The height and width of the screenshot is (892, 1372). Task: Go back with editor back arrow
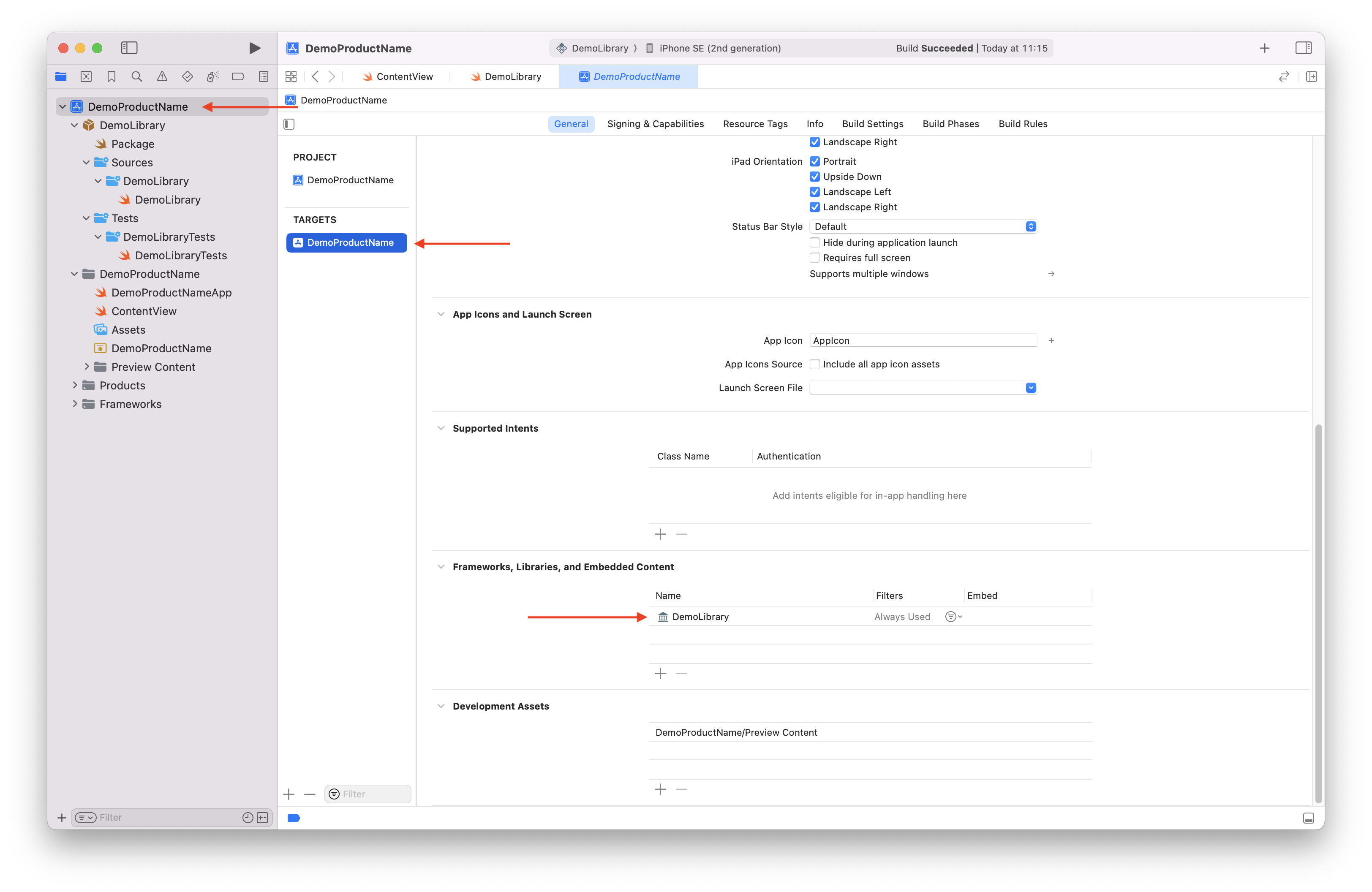pos(315,76)
